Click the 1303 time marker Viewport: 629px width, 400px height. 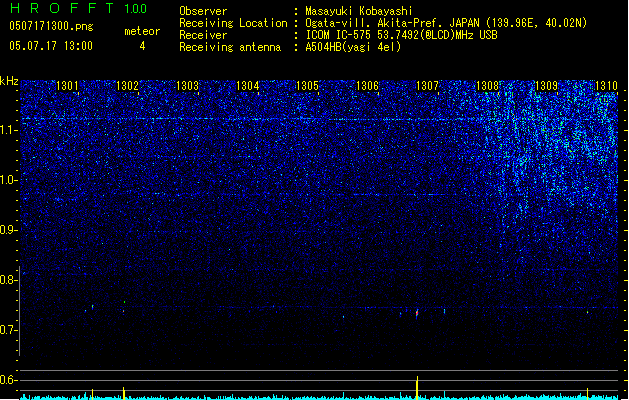pos(187,86)
